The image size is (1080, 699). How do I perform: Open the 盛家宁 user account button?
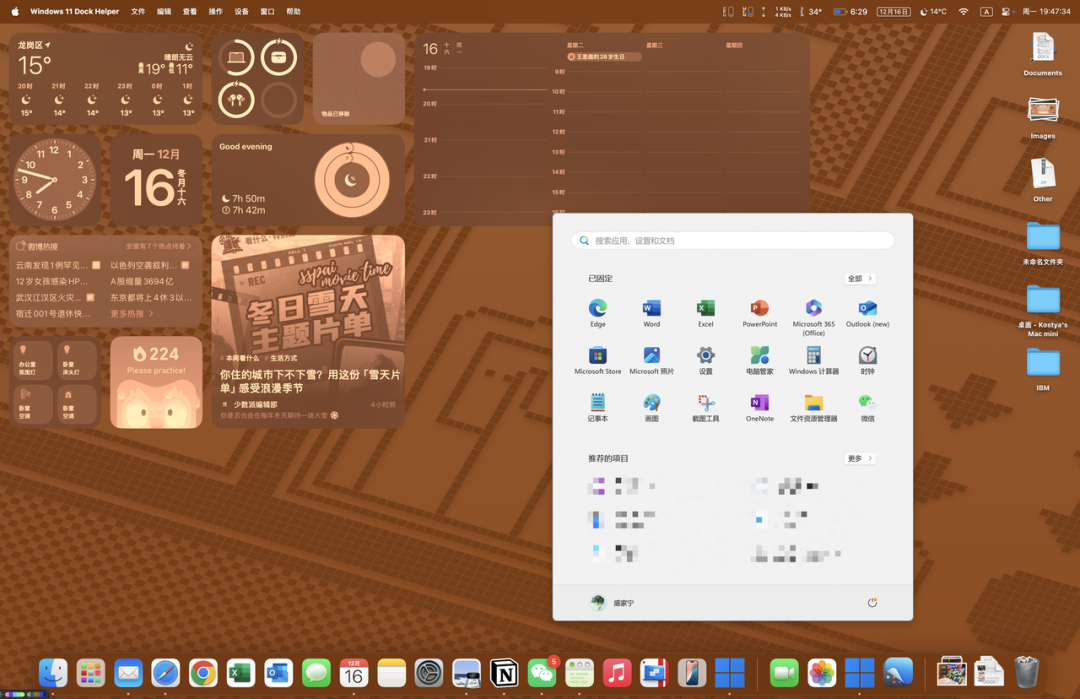tap(612, 603)
